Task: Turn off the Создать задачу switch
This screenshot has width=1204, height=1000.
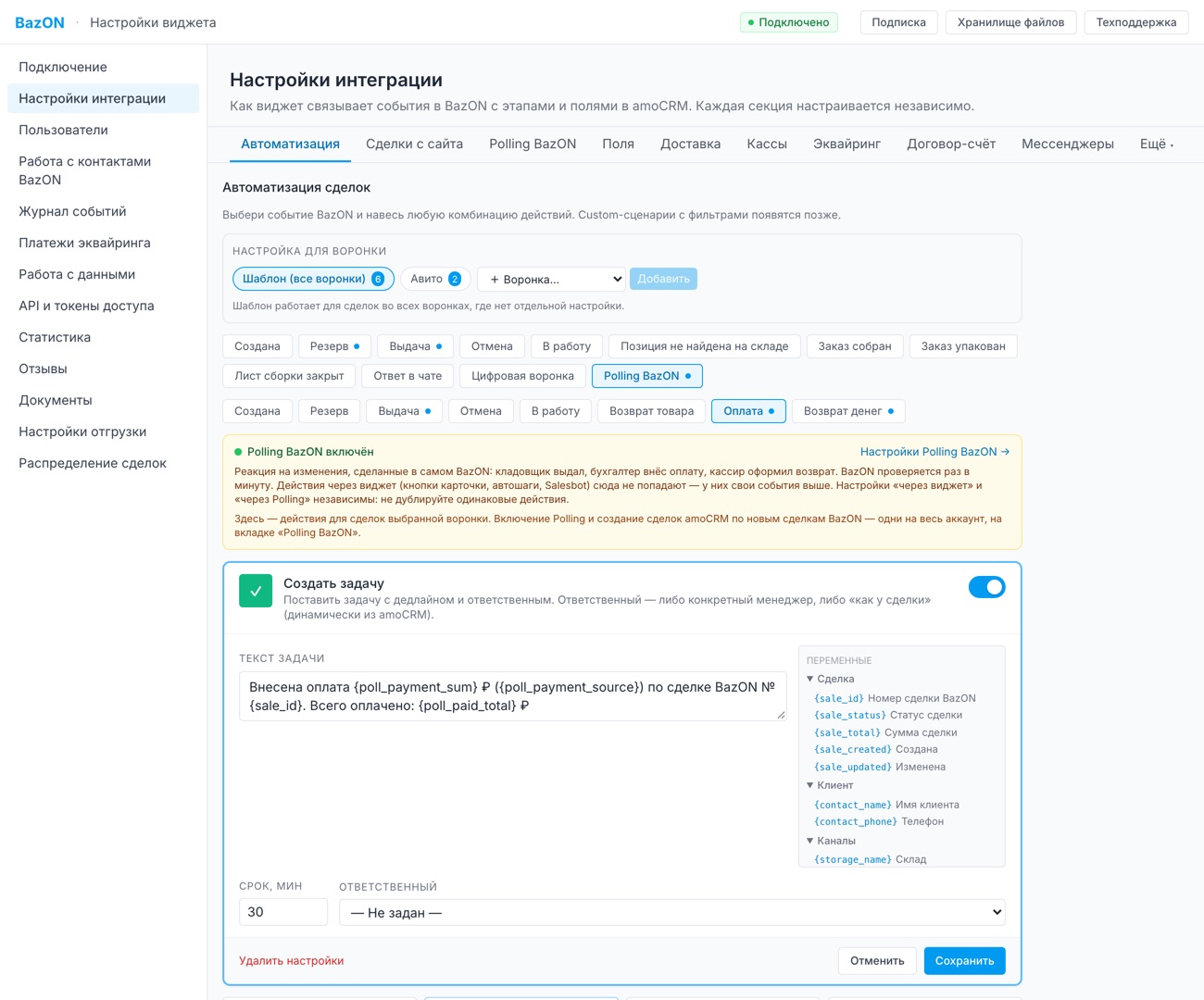Action: [x=986, y=587]
